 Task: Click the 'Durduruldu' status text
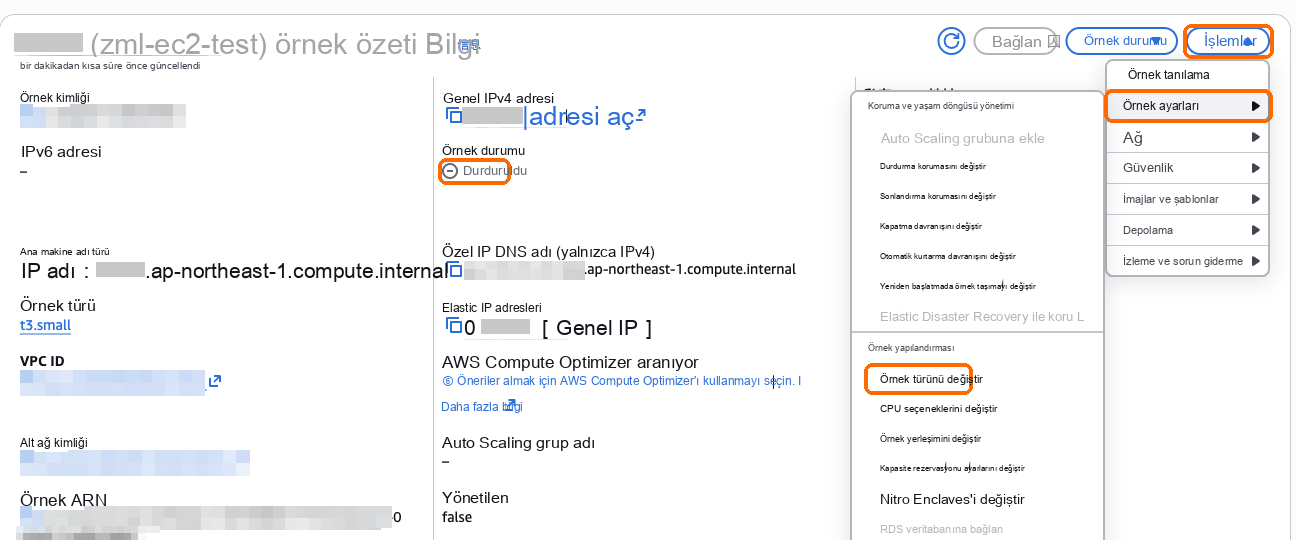495,171
